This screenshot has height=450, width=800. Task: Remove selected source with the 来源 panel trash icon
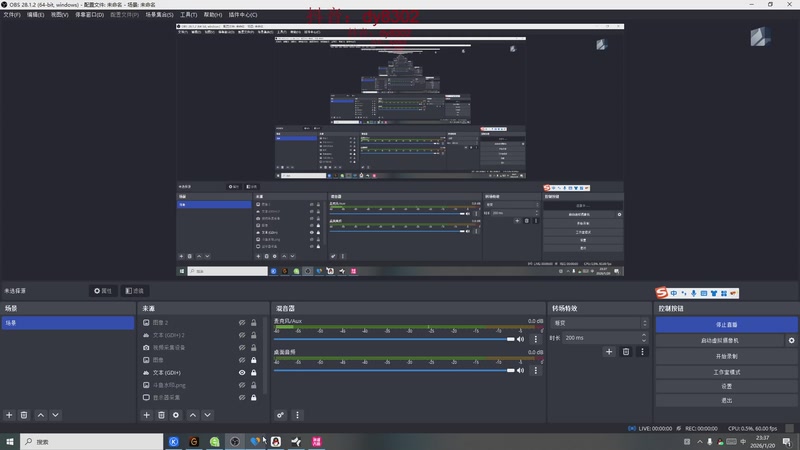click(161, 415)
